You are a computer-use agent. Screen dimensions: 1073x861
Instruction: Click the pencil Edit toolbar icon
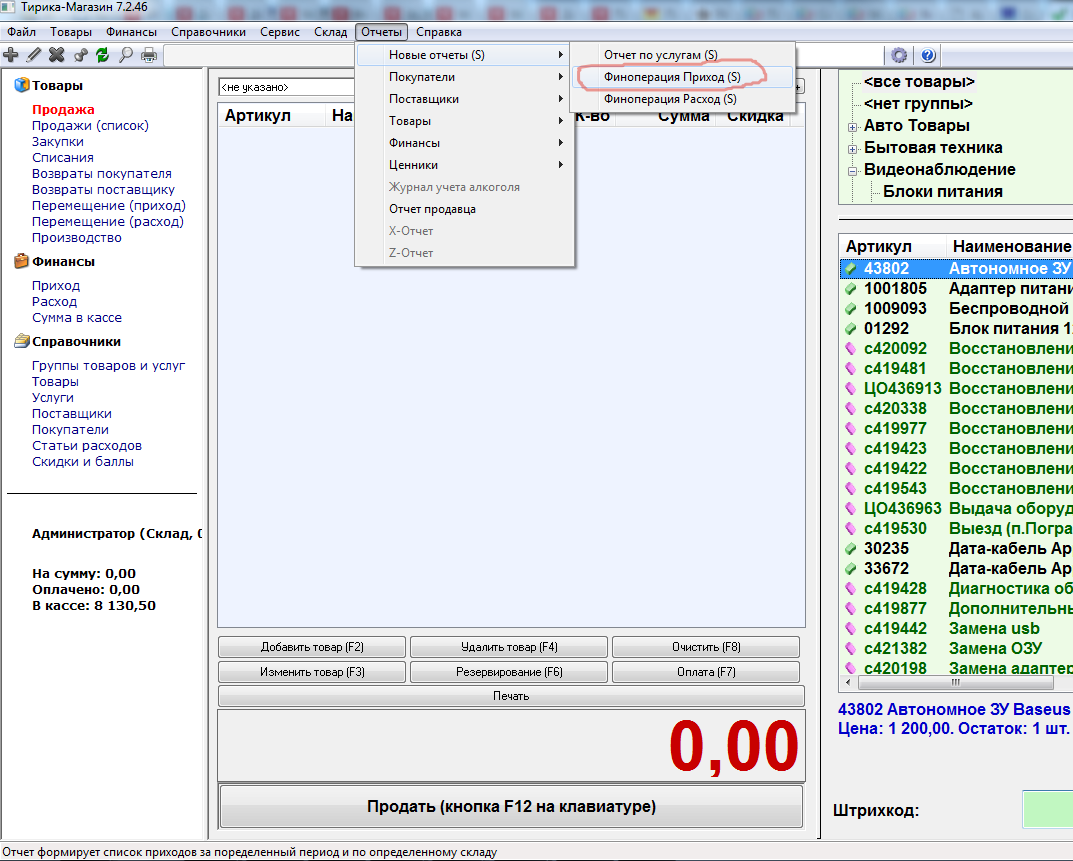[34, 55]
